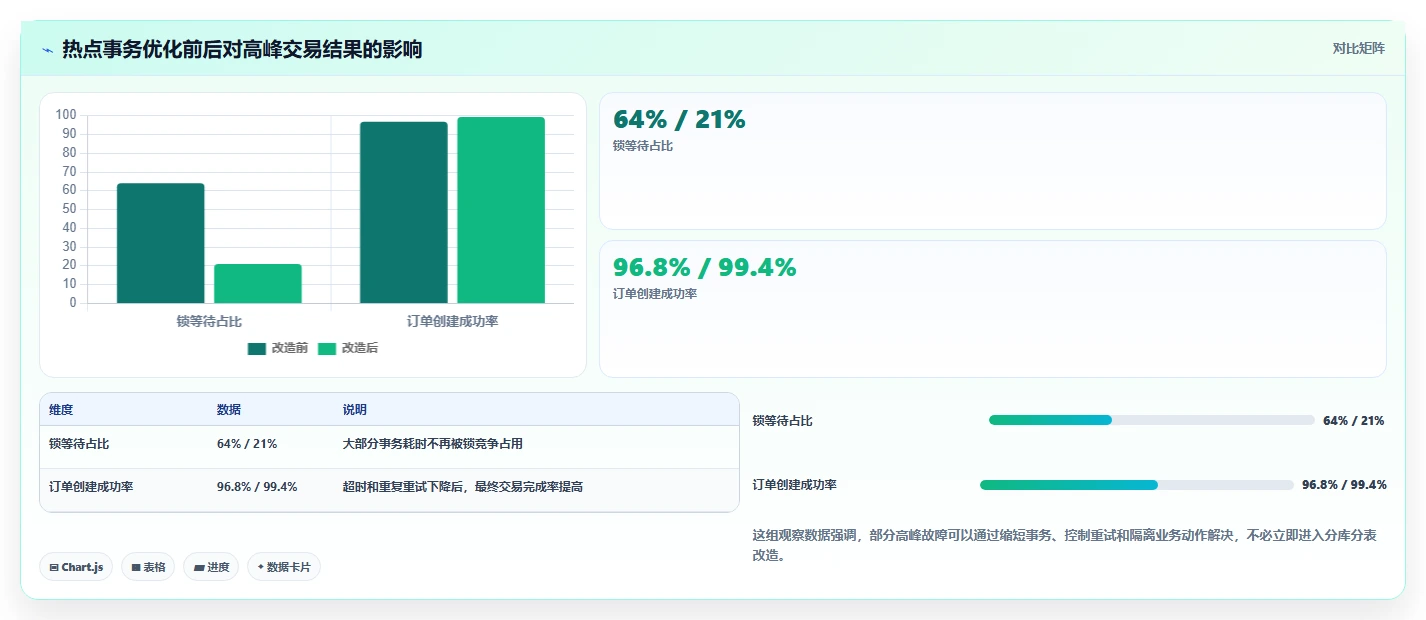Screen dimensions: 1426x620
Task: Click the 订单创建成功率 progress bar
Action: coord(1137,485)
